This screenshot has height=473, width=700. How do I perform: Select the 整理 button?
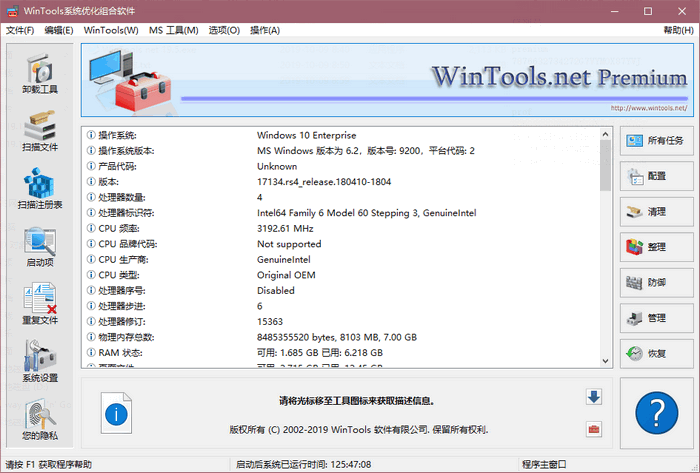pyautogui.click(x=656, y=247)
